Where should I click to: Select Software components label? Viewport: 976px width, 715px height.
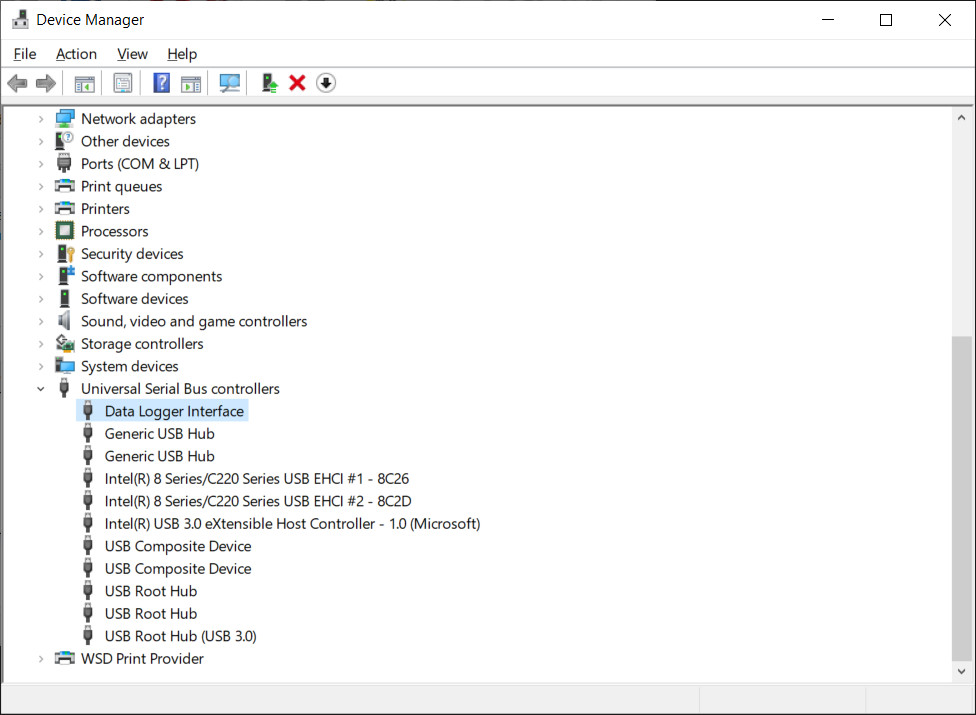(x=151, y=276)
